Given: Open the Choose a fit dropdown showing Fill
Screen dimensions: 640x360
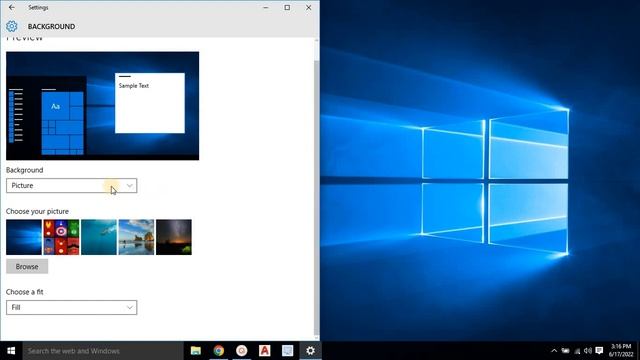Looking at the screenshot, I should point(71,307).
